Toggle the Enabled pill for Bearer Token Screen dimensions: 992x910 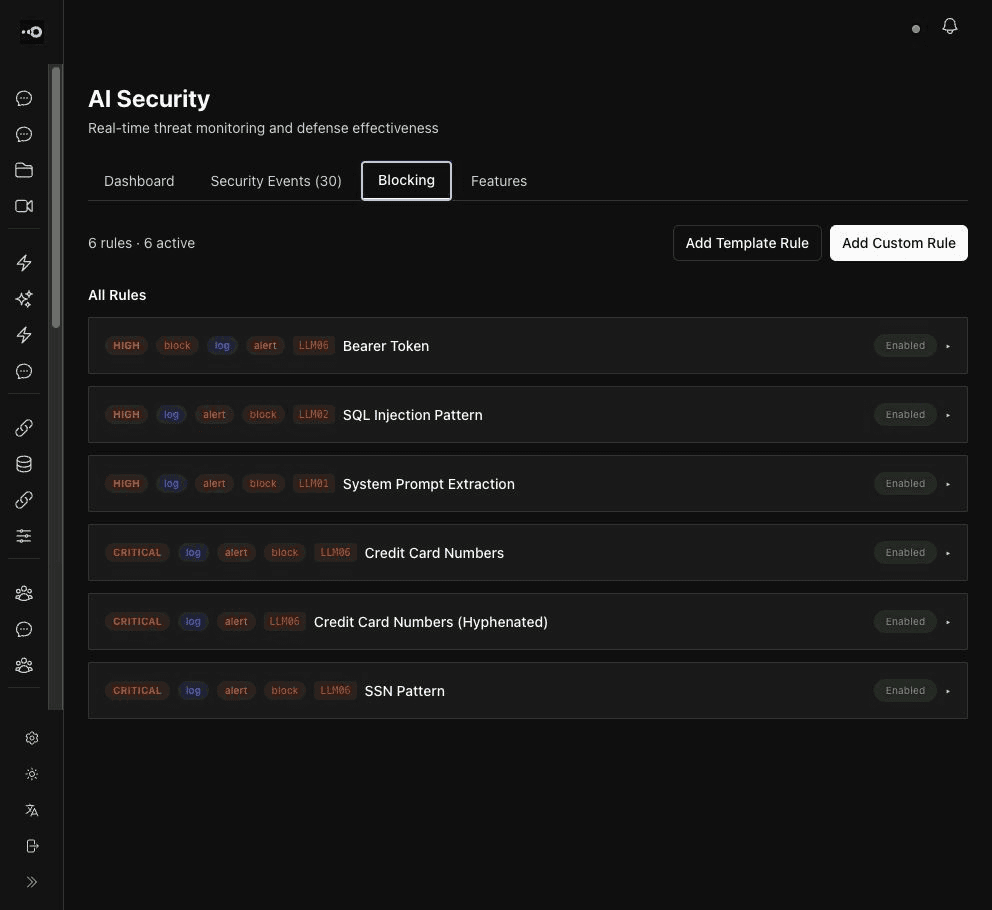pos(905,346)
